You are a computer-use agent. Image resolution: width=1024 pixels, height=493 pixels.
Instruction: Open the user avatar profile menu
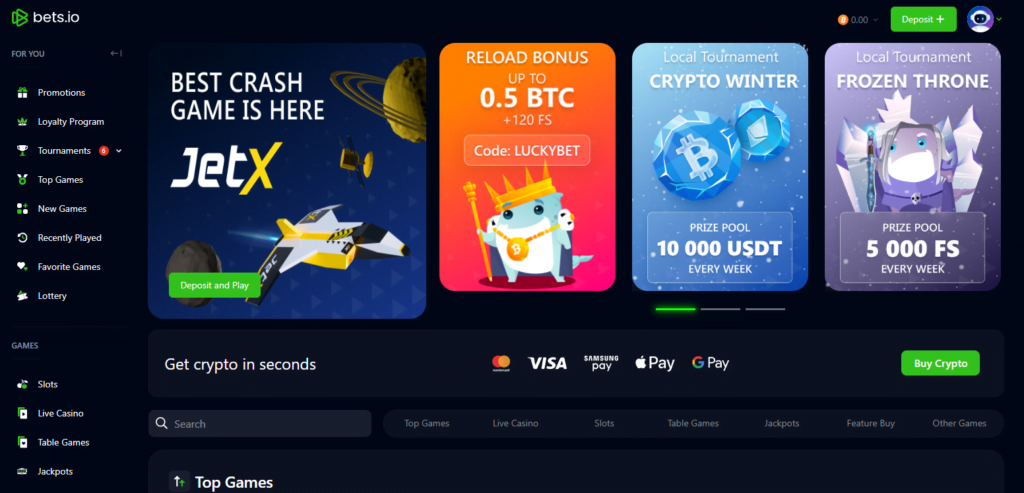coord(984,20)
